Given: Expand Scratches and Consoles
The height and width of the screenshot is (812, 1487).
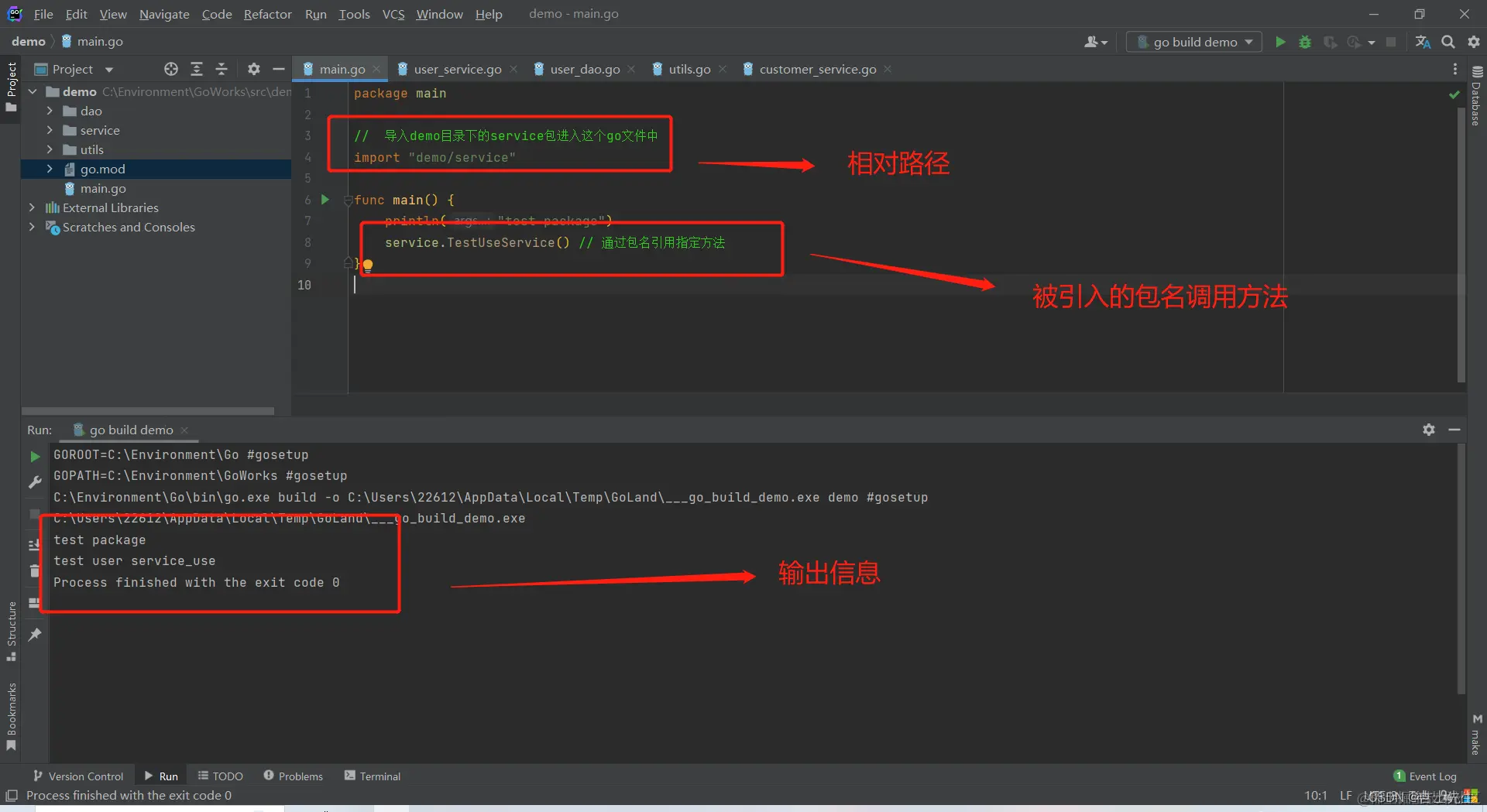Looking at the screenshot, I should click(x=32, y=227).
